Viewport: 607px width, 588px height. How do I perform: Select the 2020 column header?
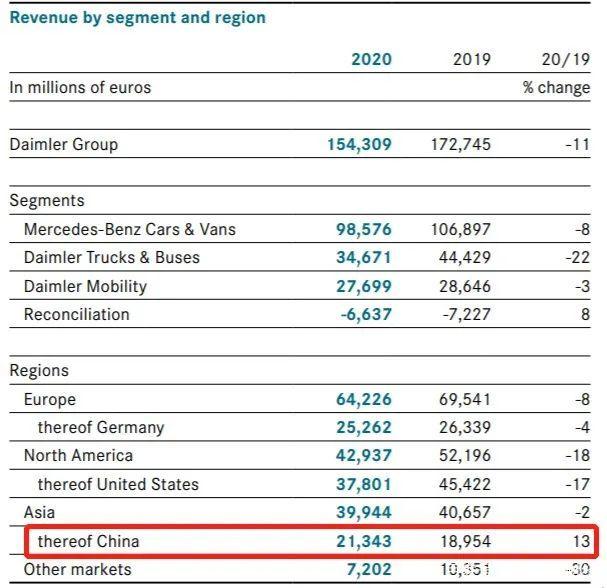371,58
